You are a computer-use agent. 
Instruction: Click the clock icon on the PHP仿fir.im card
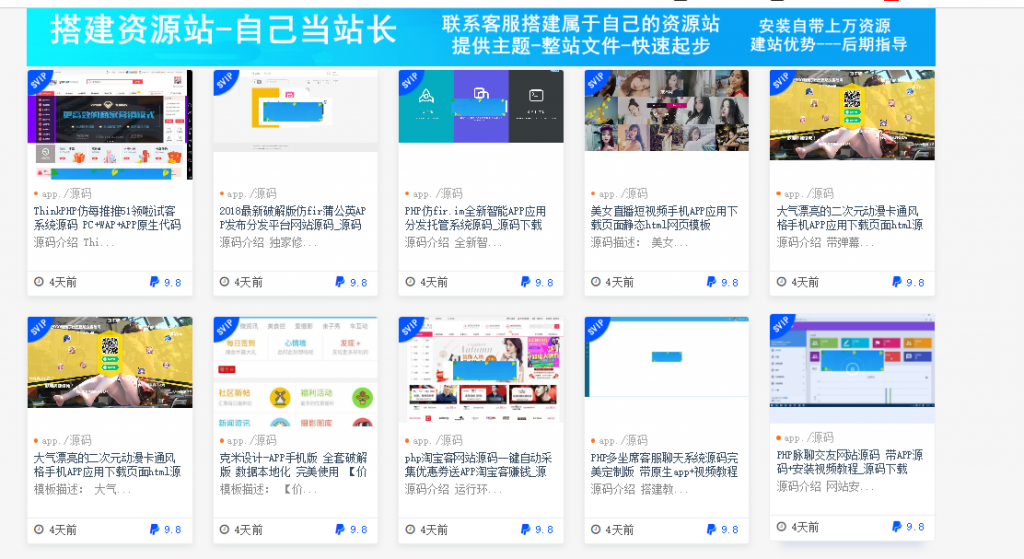(x=410, y=281)
